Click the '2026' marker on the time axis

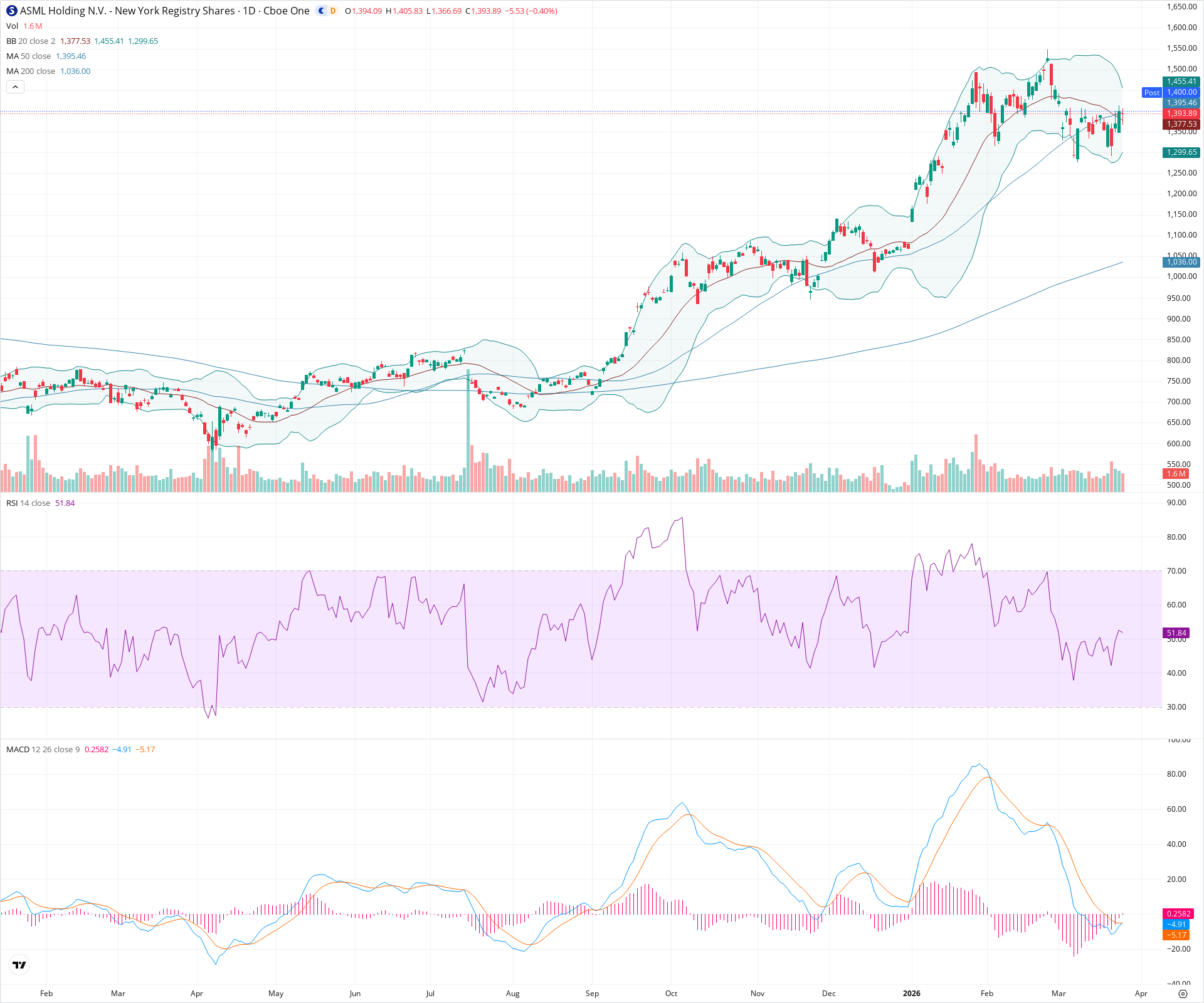point(912,994)
